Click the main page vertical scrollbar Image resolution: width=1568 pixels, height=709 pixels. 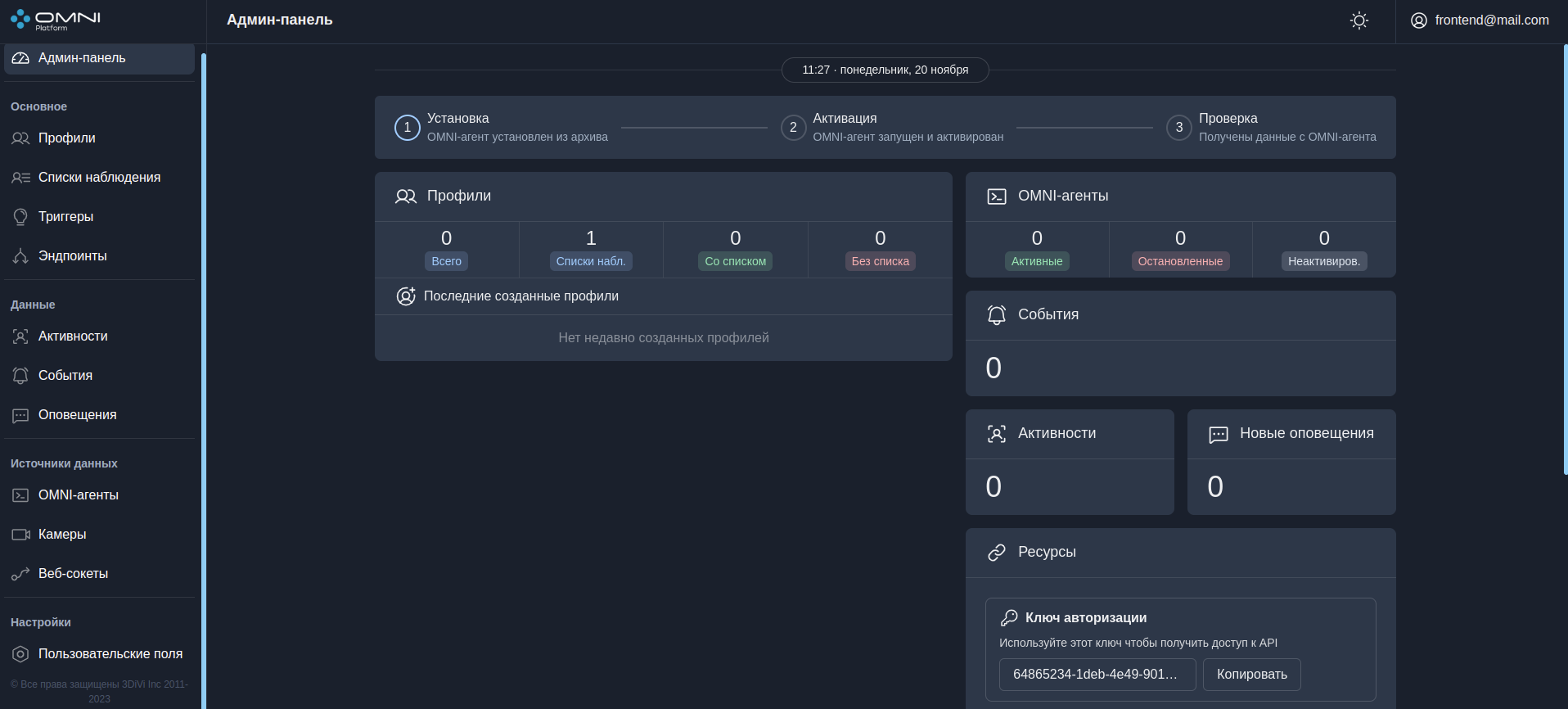point(1565,260)
